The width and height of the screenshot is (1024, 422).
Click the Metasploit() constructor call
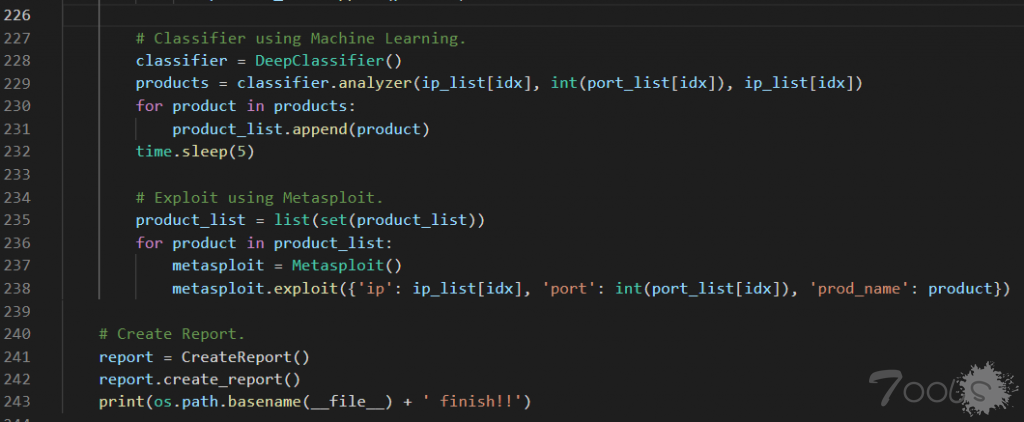[346, 265]
